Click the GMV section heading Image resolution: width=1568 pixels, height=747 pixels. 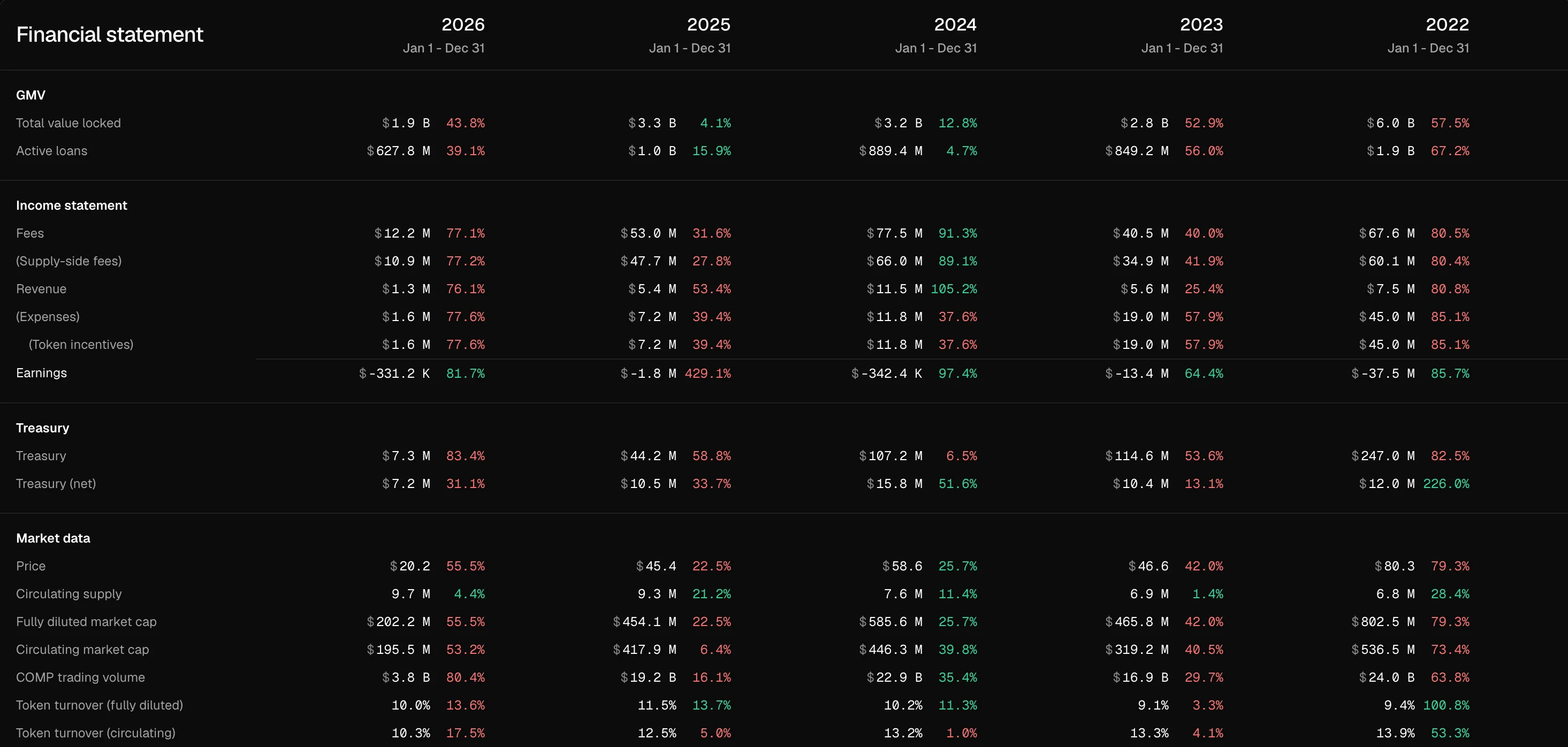[31, 95]
